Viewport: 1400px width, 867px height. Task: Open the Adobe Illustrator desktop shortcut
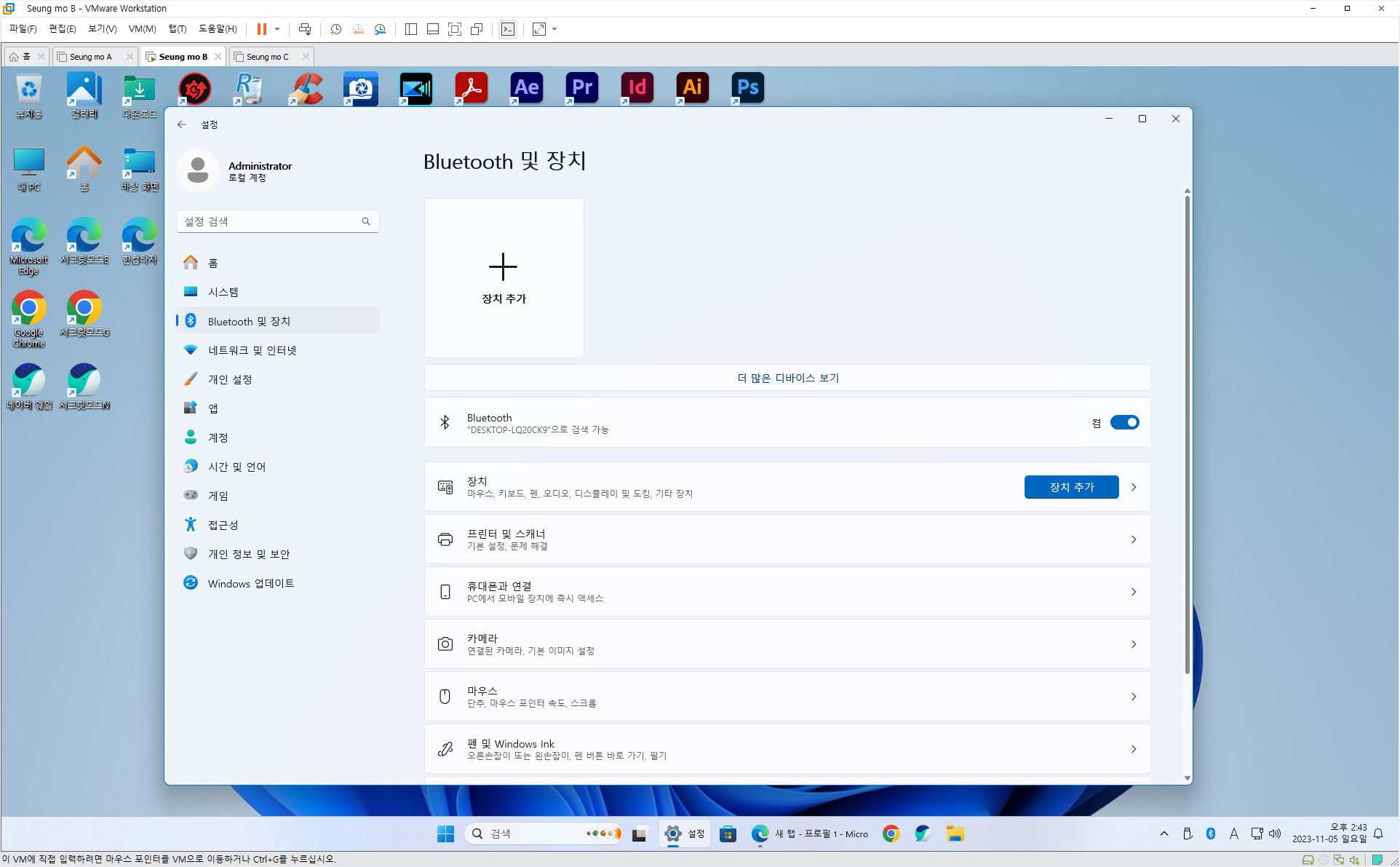[692, 88]
